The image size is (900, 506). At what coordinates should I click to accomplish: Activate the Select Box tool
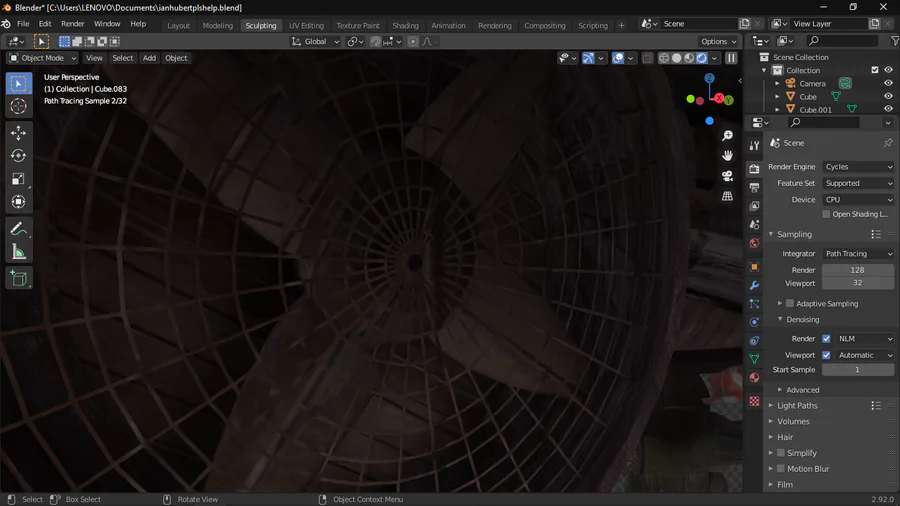[x=18, y=84]
